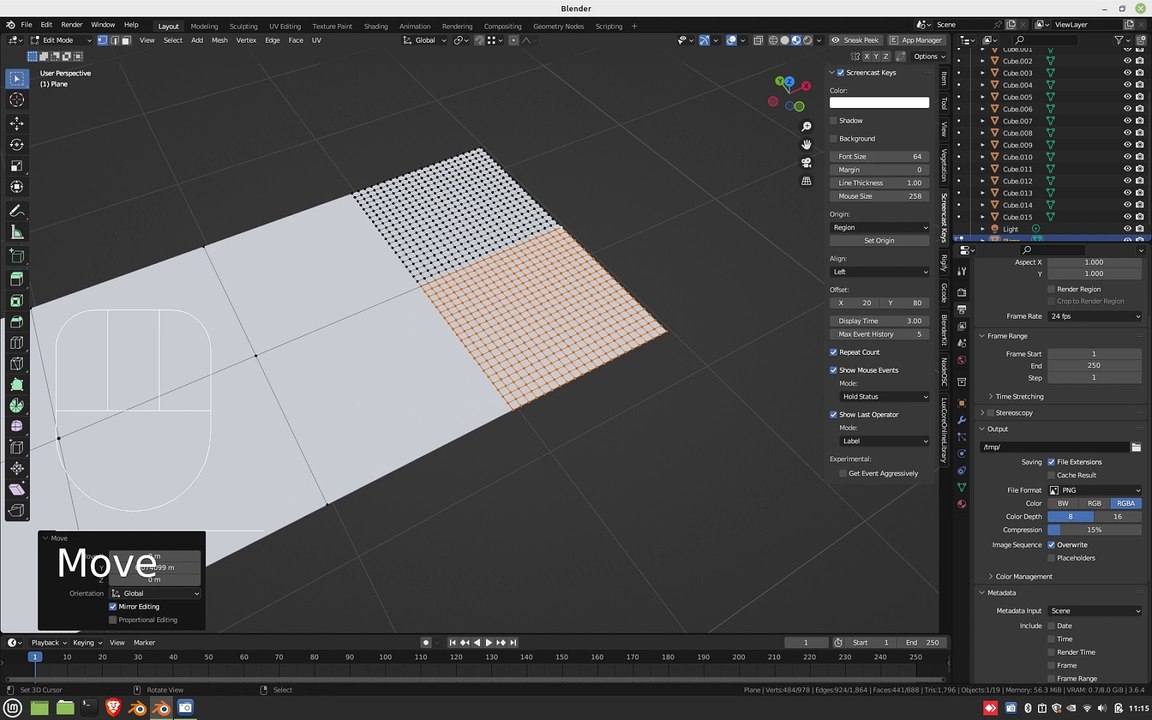Open the Vegetation sidebar tab
1152x720 pixels.
[944, 165]
